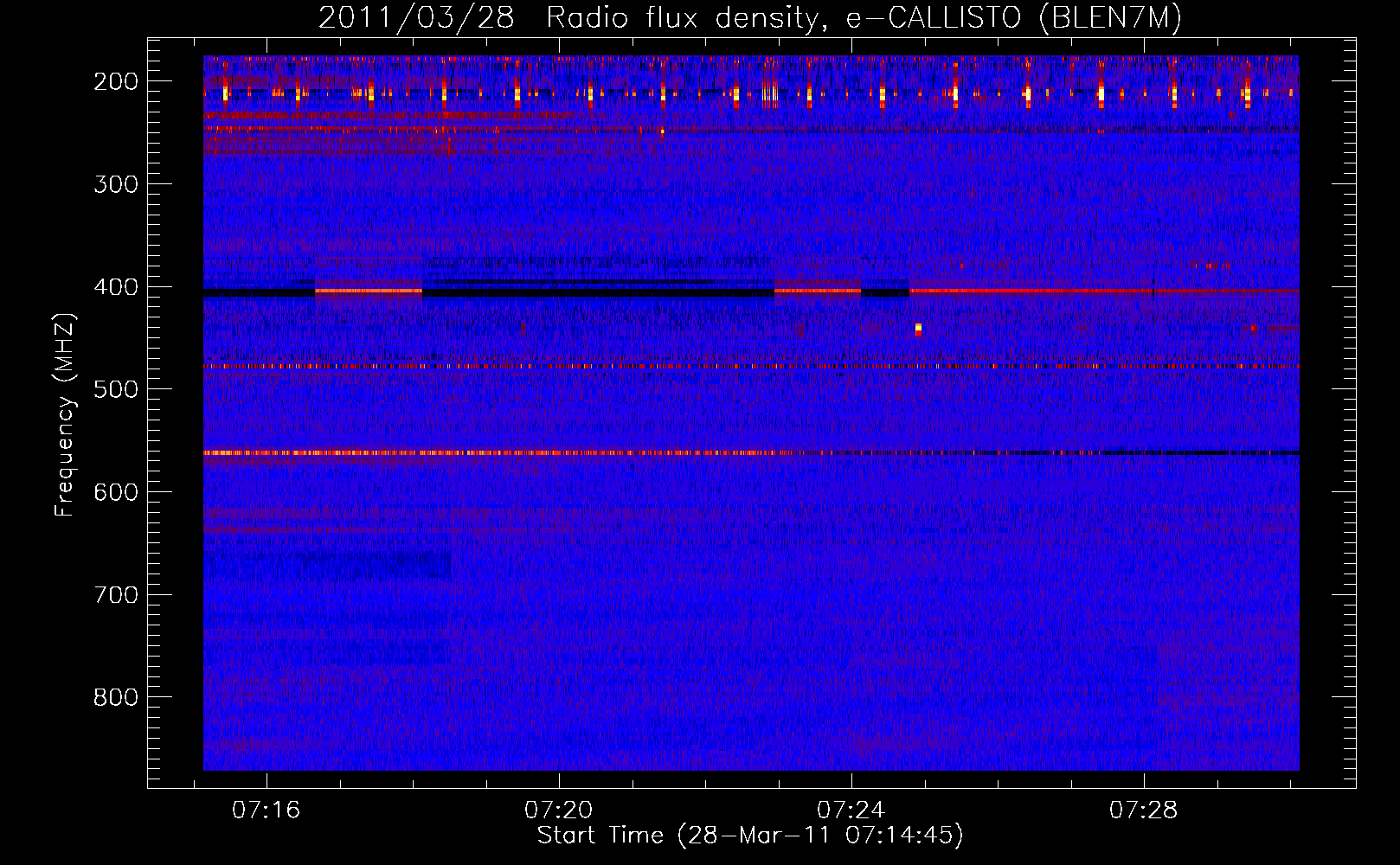Click the "Frequency (MHZ)" axis label
The width and height of the screenshot is (1400, 865).
(65, 414)
